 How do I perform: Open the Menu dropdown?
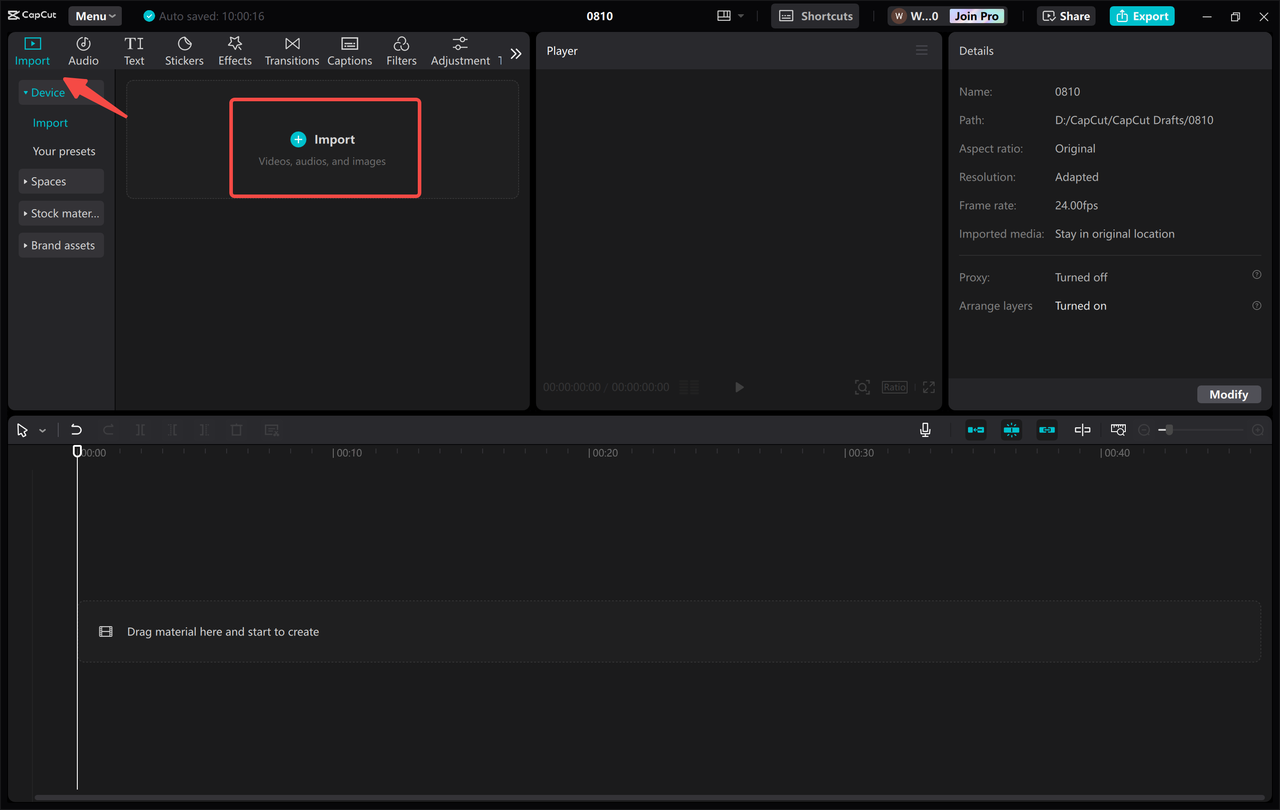[x=95, y=16]
